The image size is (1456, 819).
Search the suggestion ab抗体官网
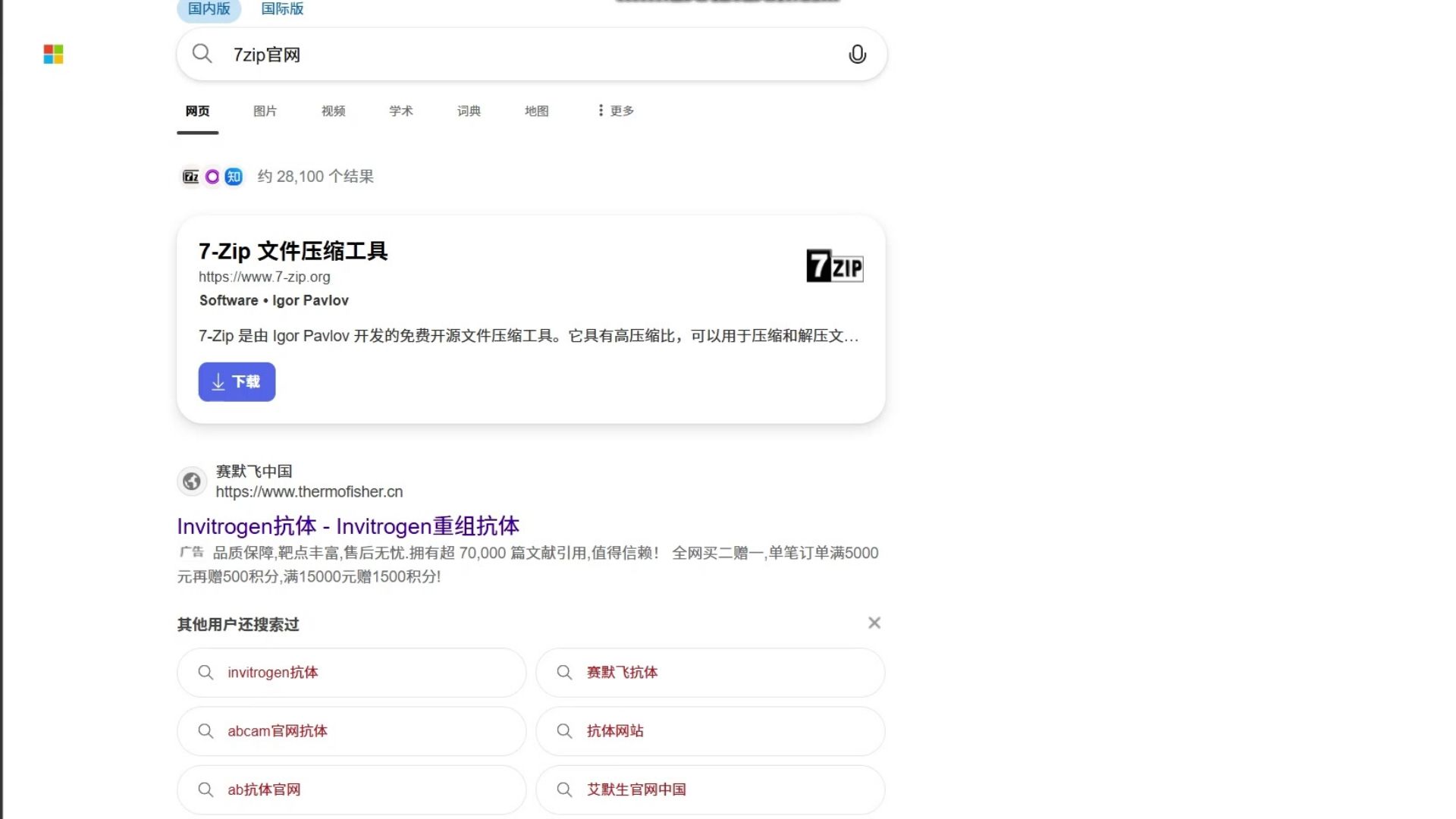tap(351, 789)
